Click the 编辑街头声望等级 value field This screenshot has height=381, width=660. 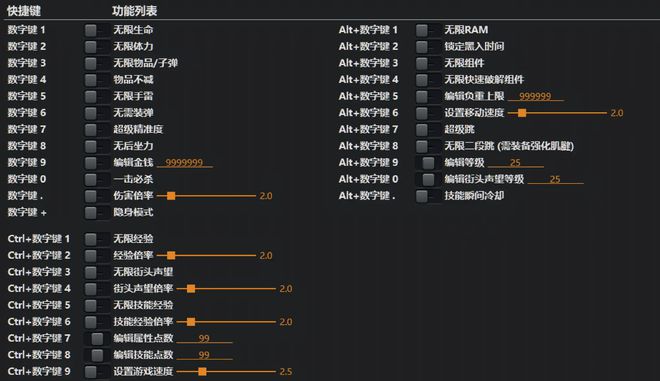[x=555, y=179]
